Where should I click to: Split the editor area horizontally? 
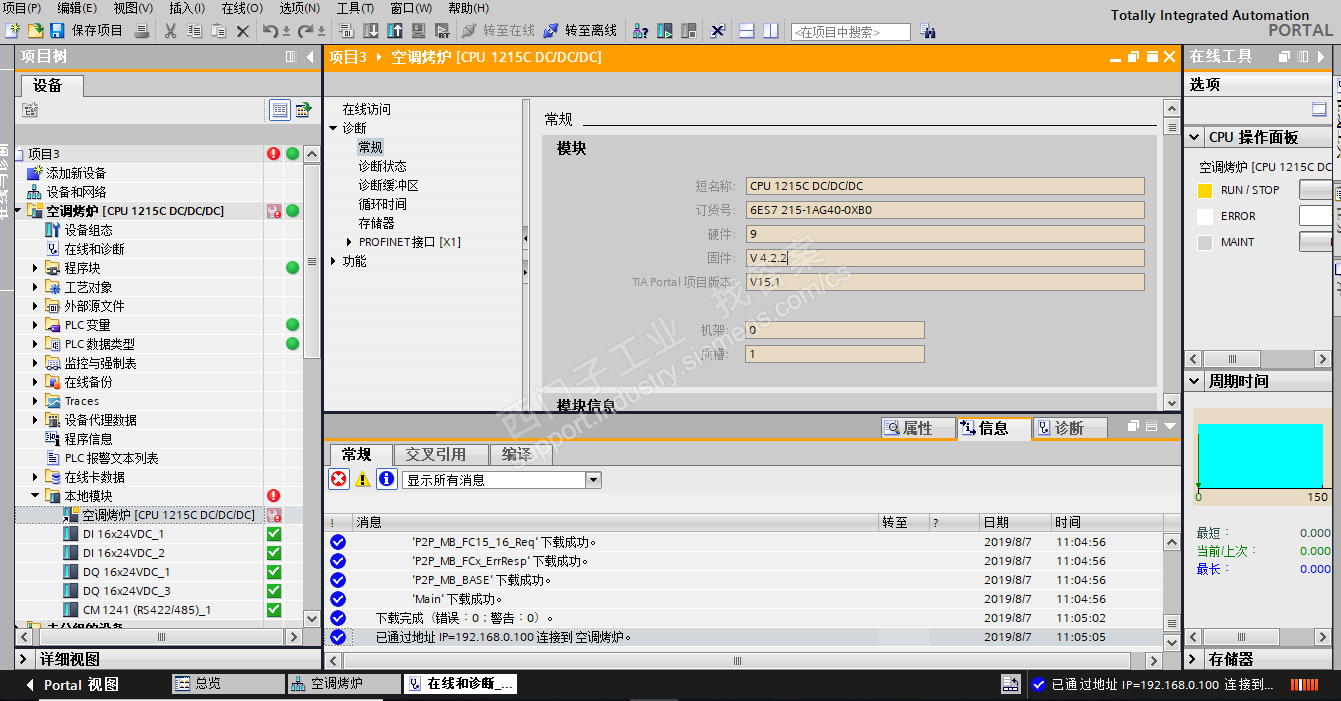[x=747, y=31]
